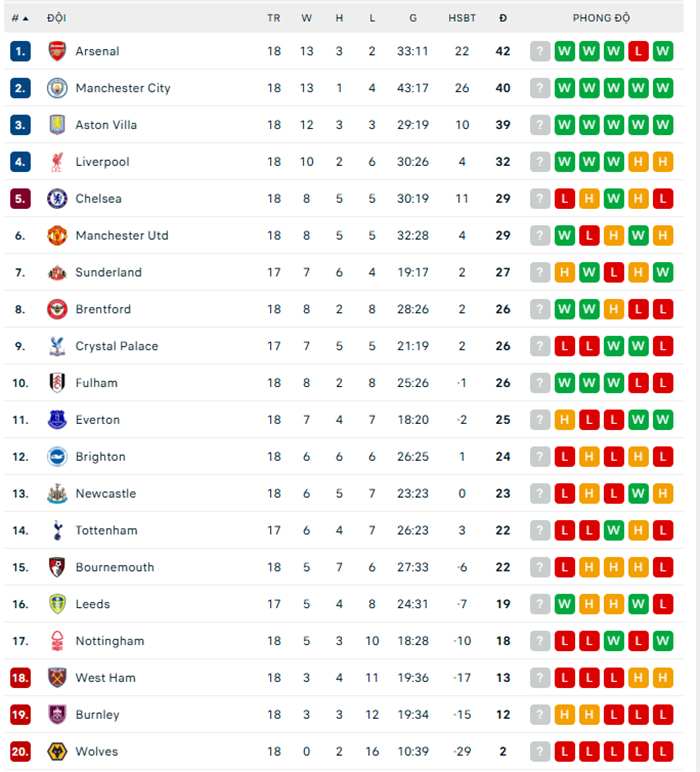Click the Chelsea club crest icon
Viewport: 700px width, 772px height.
tap(57, 198)
